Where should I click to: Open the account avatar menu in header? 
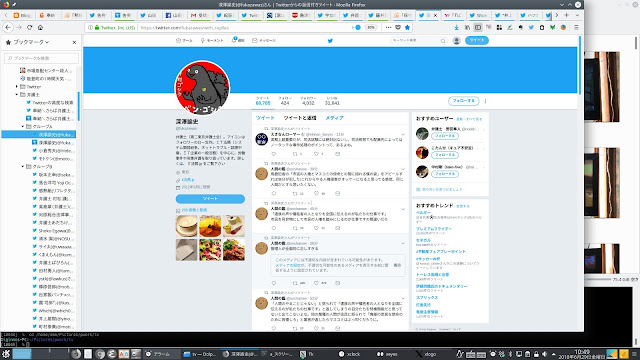pyautogui.click(x=456, y=40)
